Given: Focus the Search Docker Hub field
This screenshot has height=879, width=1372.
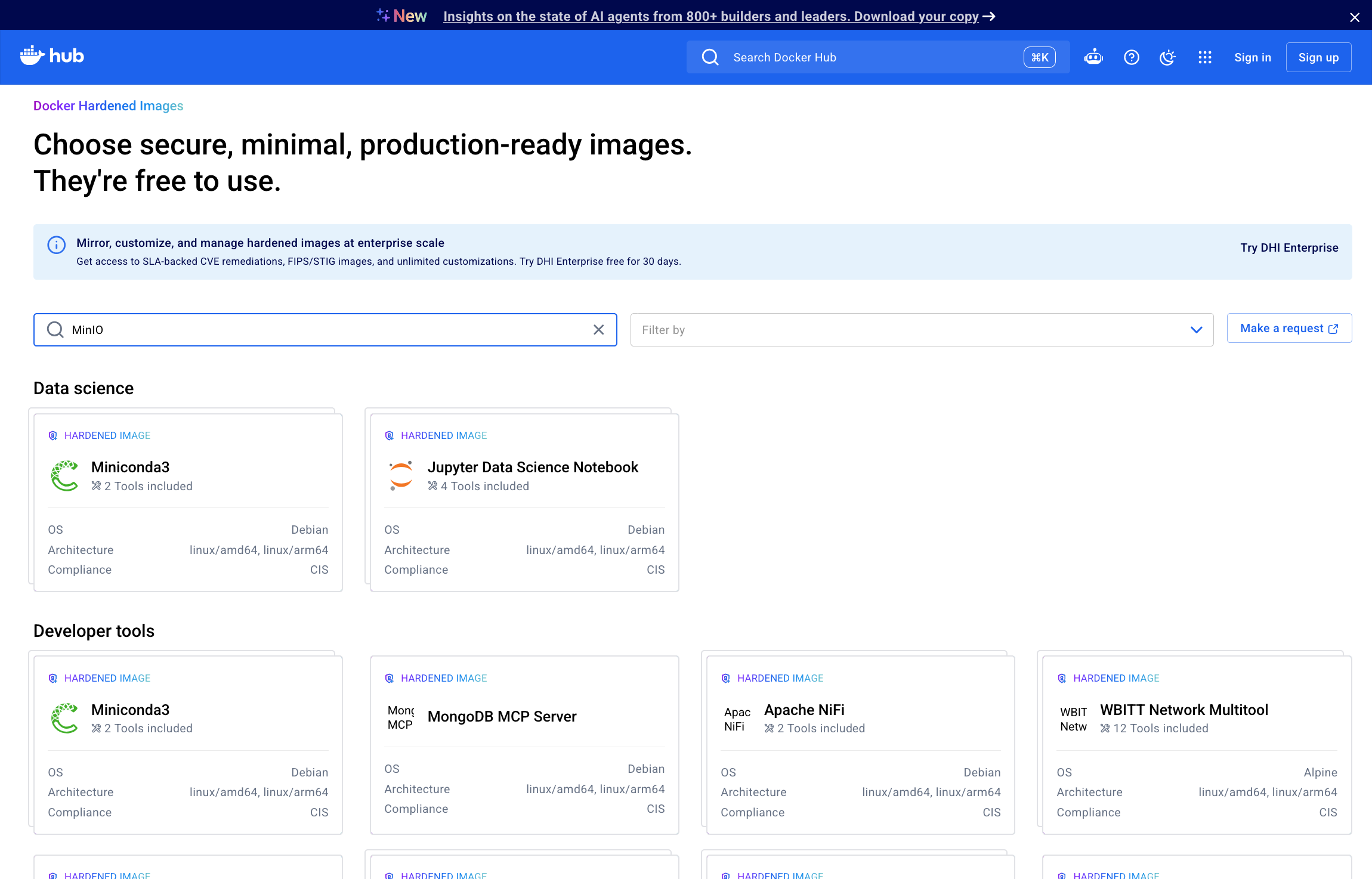Looking at the screenshot, I should pyautogui.click(x=878, y=57).
